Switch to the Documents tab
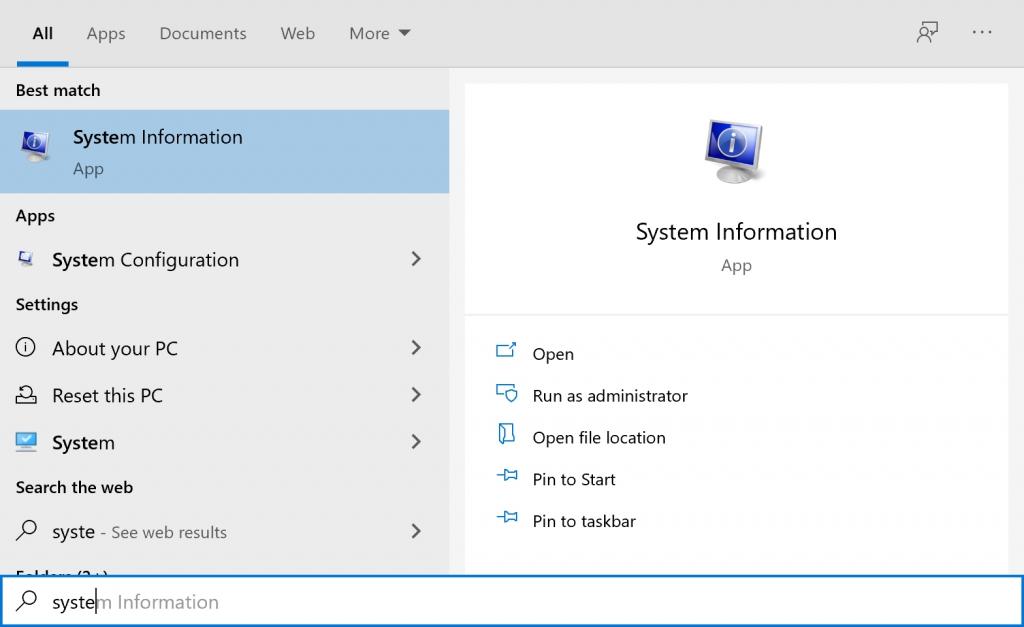 tap(202, 32)
